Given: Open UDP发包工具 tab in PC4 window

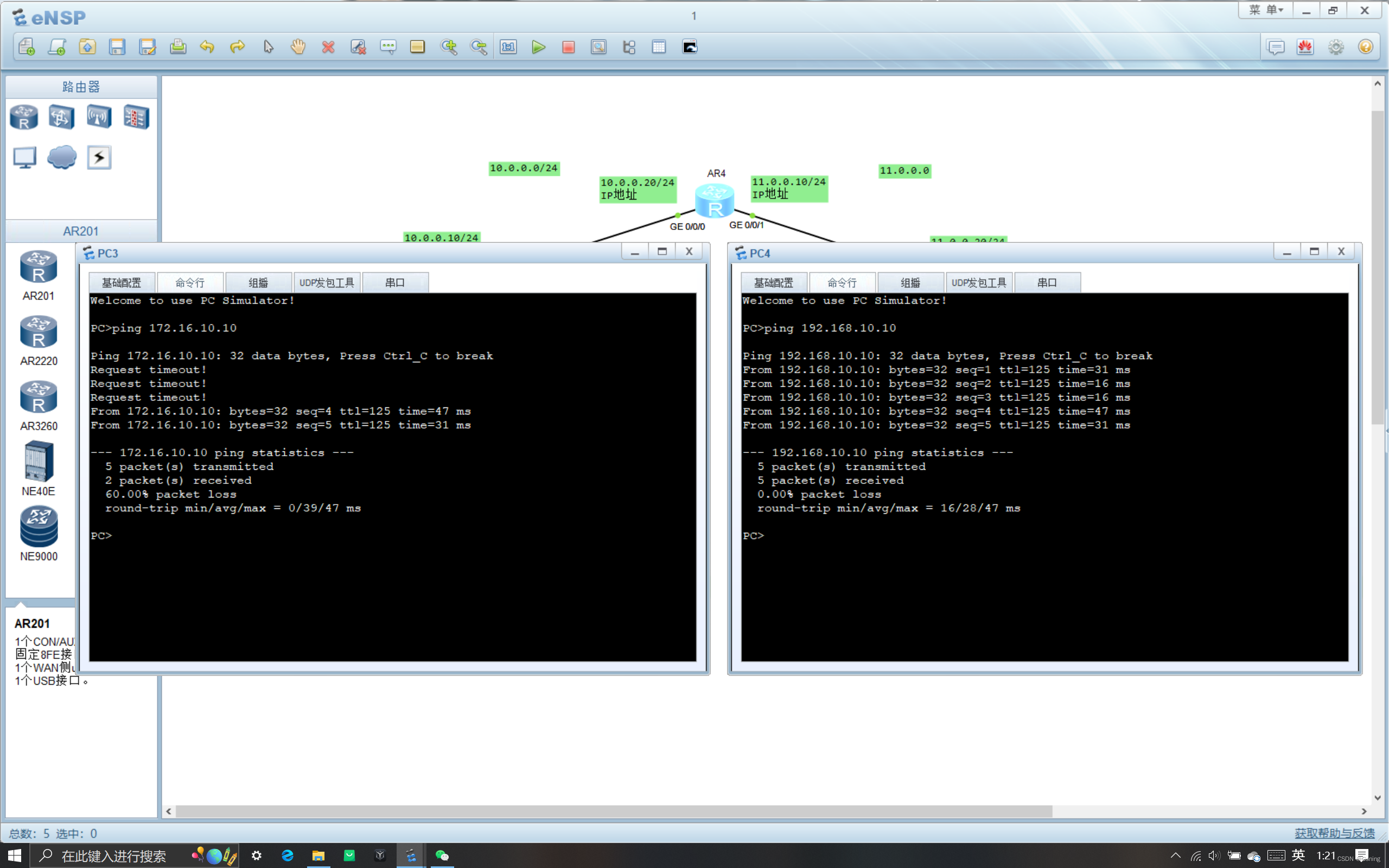Looking at the screenshot, I should point(979,283).
